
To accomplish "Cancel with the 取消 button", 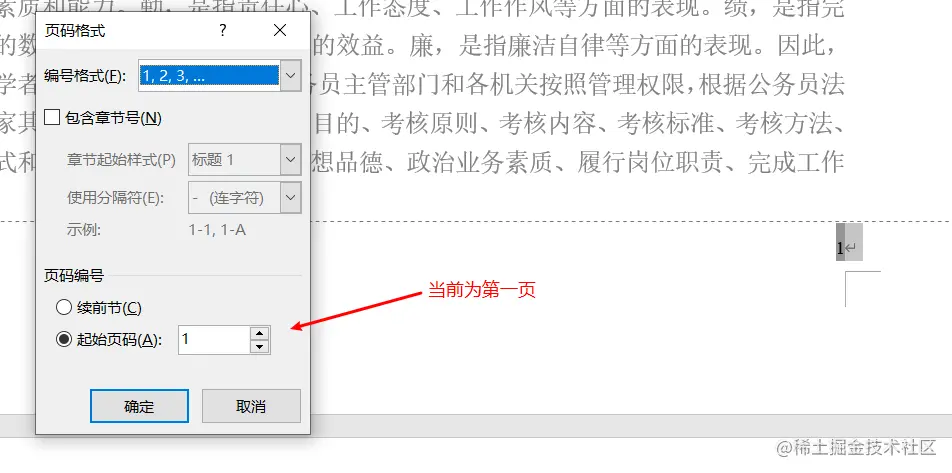I will pyautogui.click(x=251, y=406).
